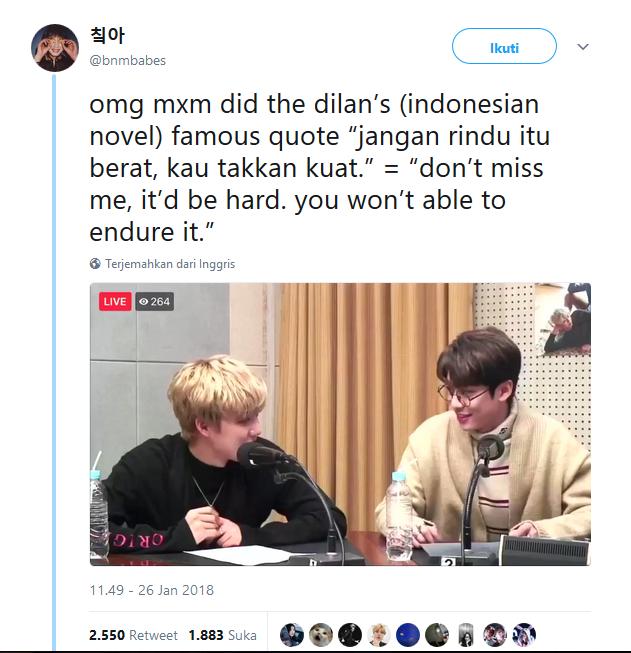Viewport: 631px width, 653px height.
Task: Click the tweet text about dilan's quote
Action: click(x=319, y=168)
